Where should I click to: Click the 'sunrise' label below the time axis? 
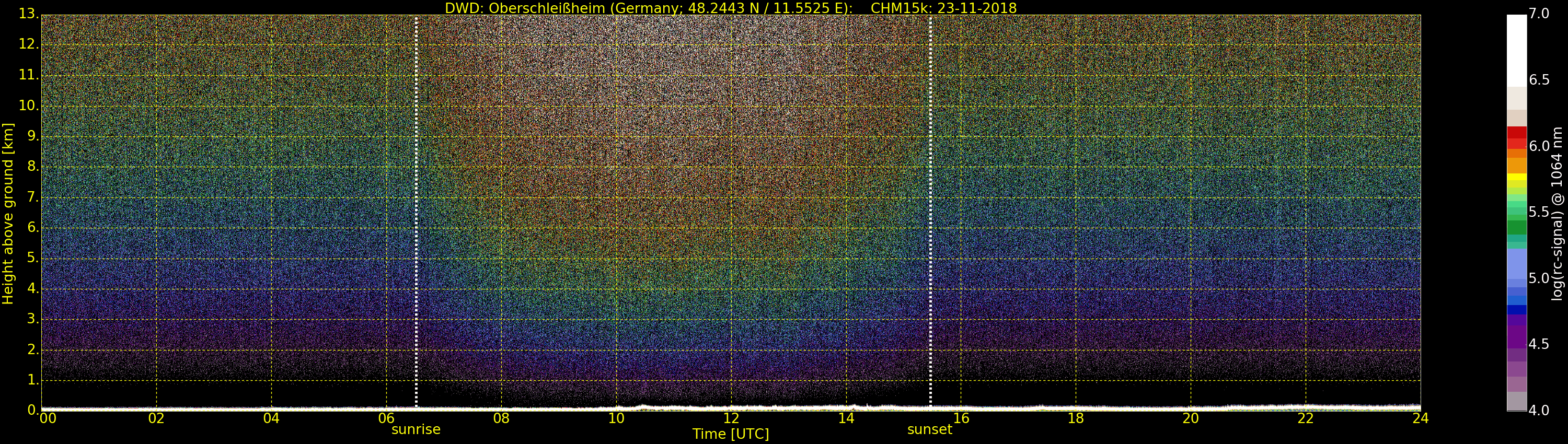(416, 429)
